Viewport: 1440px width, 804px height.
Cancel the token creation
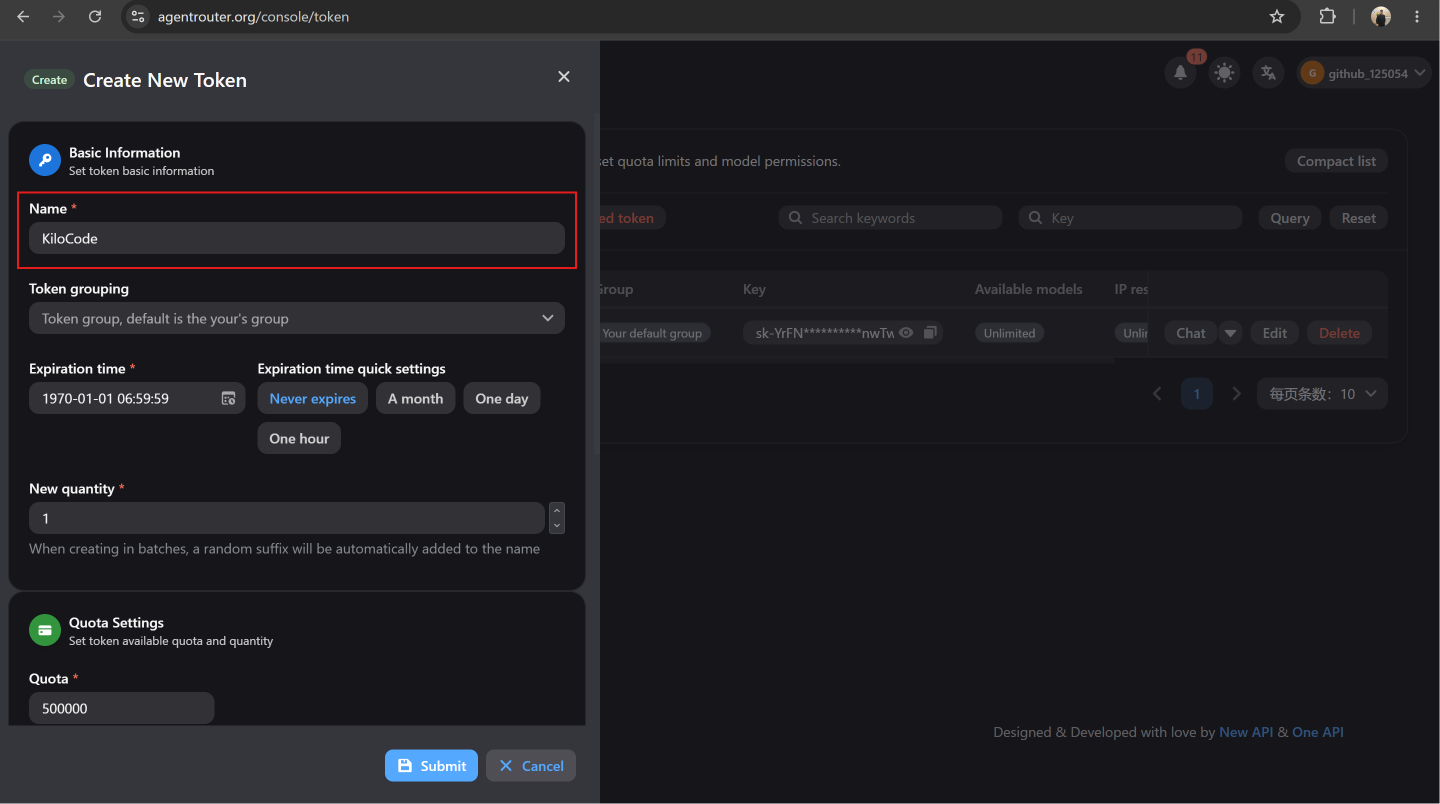tap(531, 766)
